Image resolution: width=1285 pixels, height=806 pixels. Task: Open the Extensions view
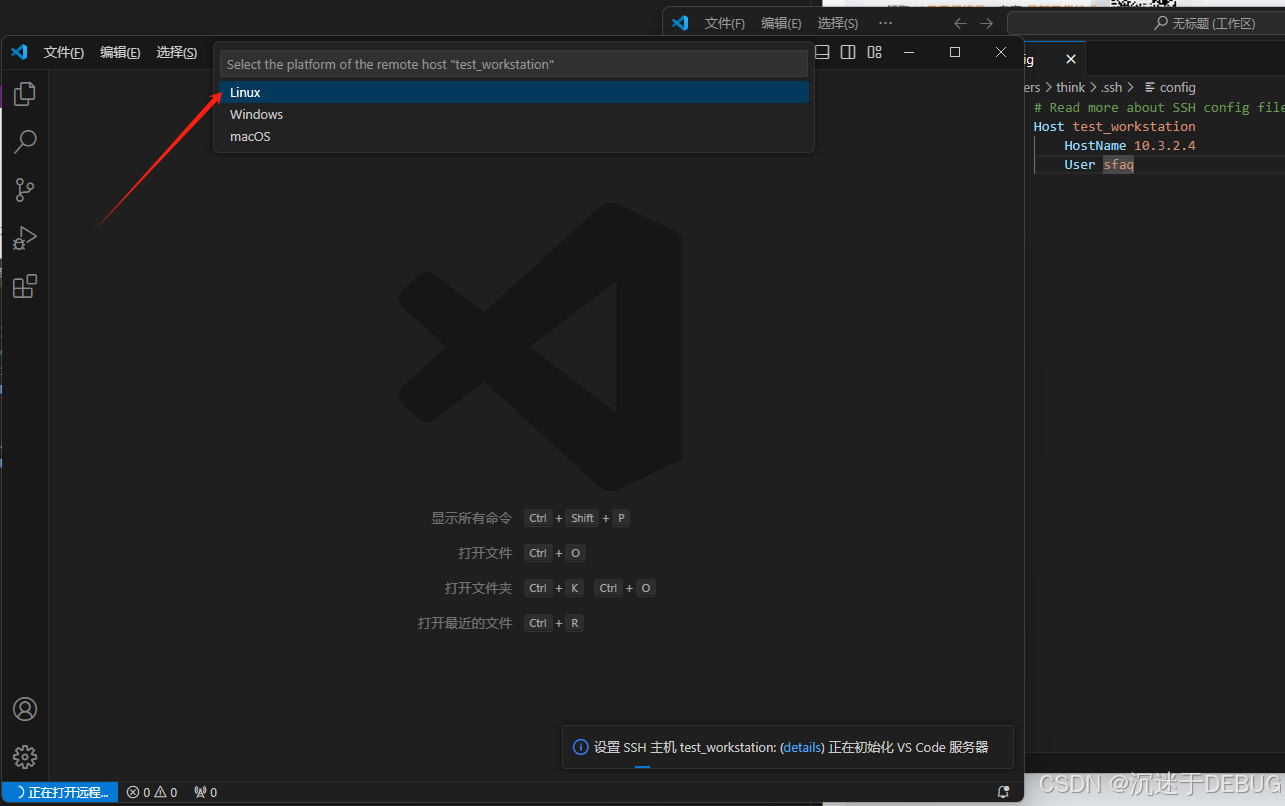click(x=25, y=287)
